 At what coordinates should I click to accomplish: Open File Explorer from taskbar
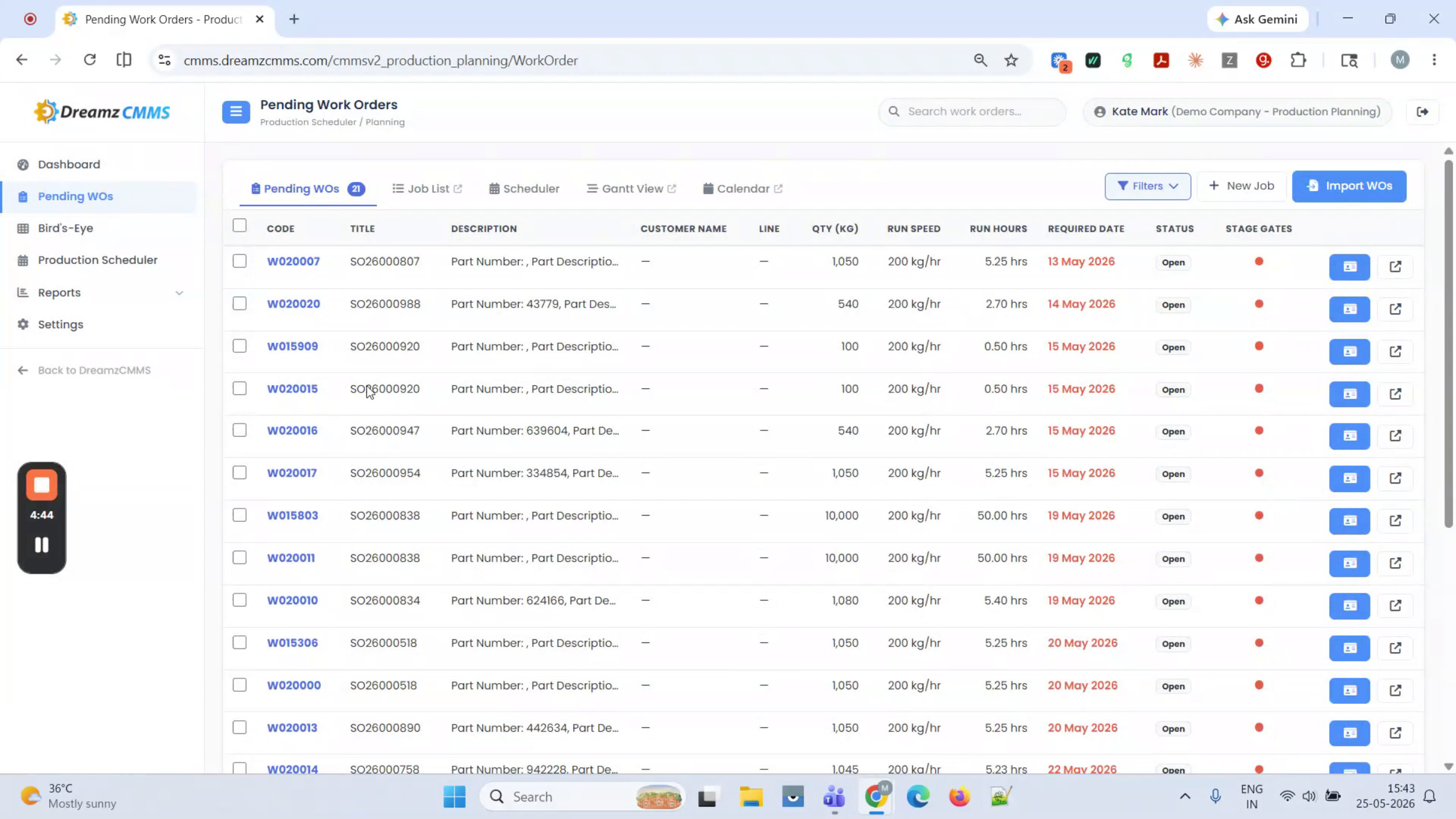tap(750, 797)
